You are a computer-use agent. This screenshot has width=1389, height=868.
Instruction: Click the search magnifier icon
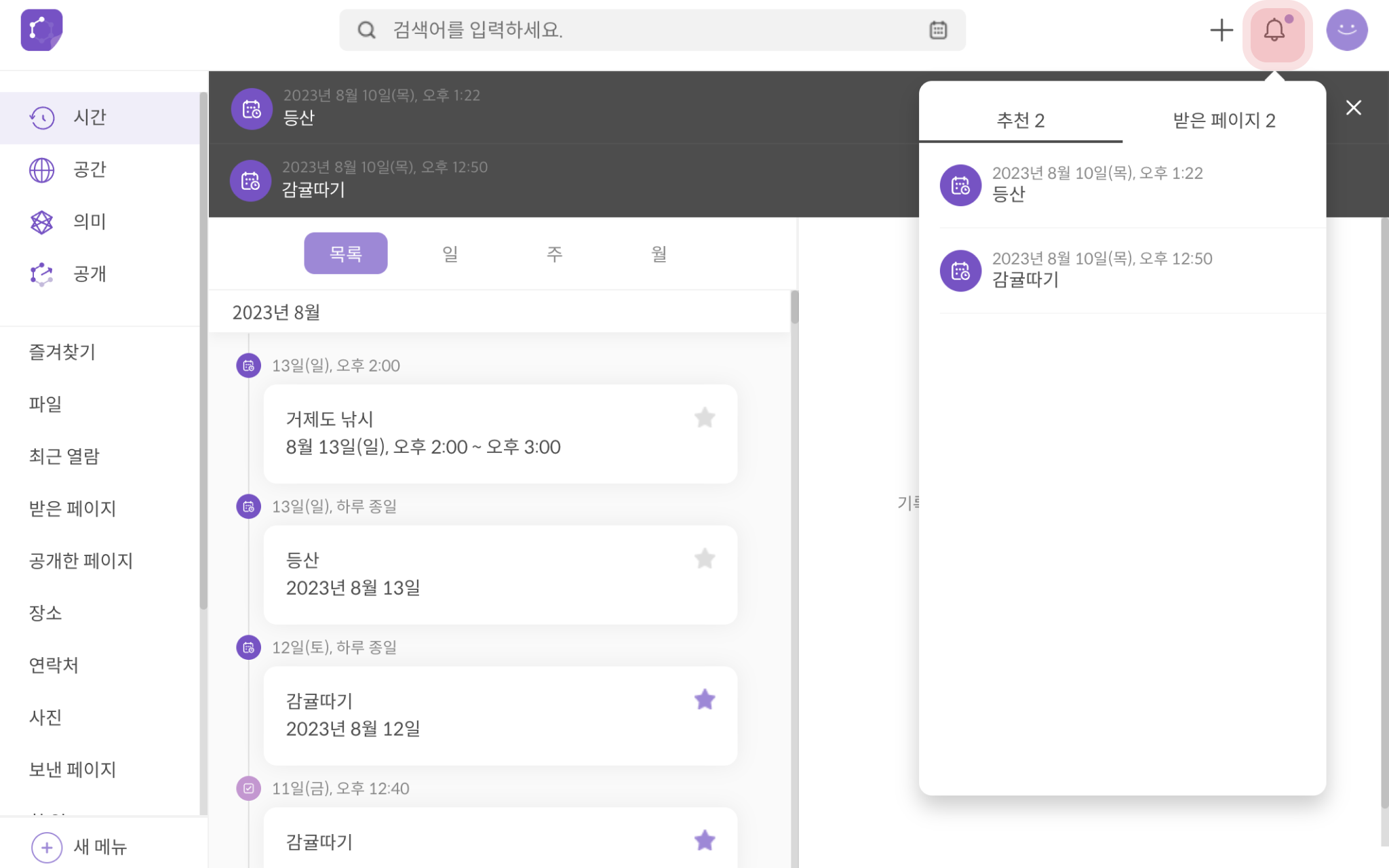(366, 30)
